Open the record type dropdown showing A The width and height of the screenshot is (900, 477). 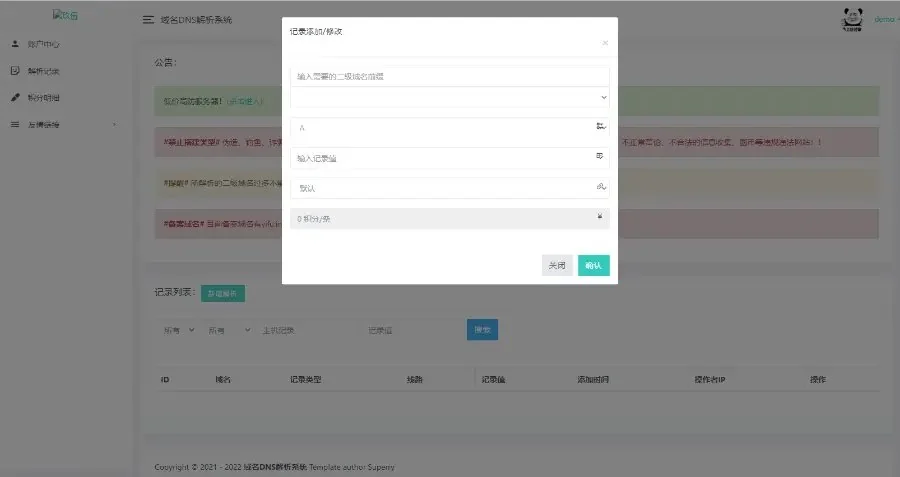tap(449, 127)
